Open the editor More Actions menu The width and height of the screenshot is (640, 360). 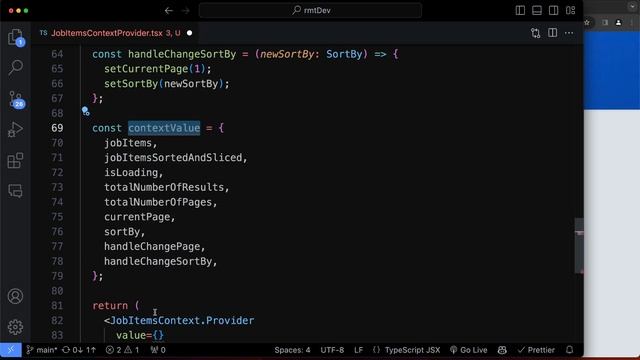coord(569,33)
